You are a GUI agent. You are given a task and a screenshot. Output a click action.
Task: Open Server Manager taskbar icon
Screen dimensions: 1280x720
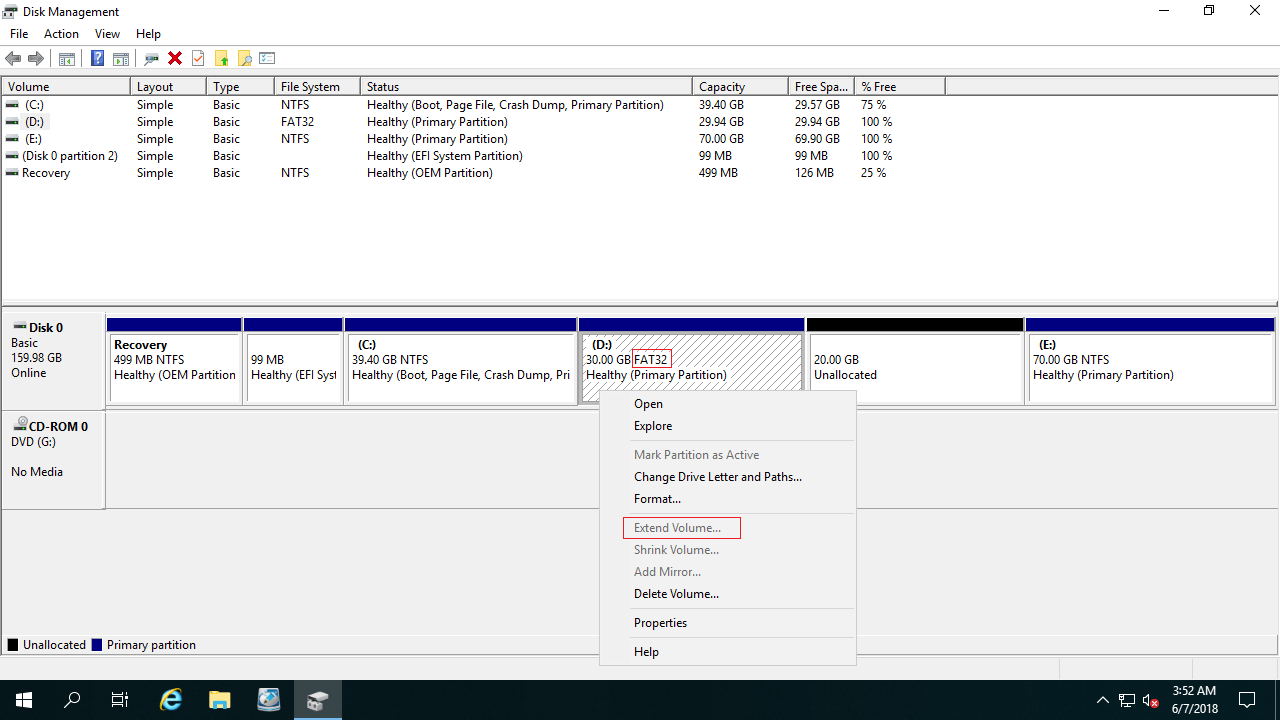pos(268,700)
